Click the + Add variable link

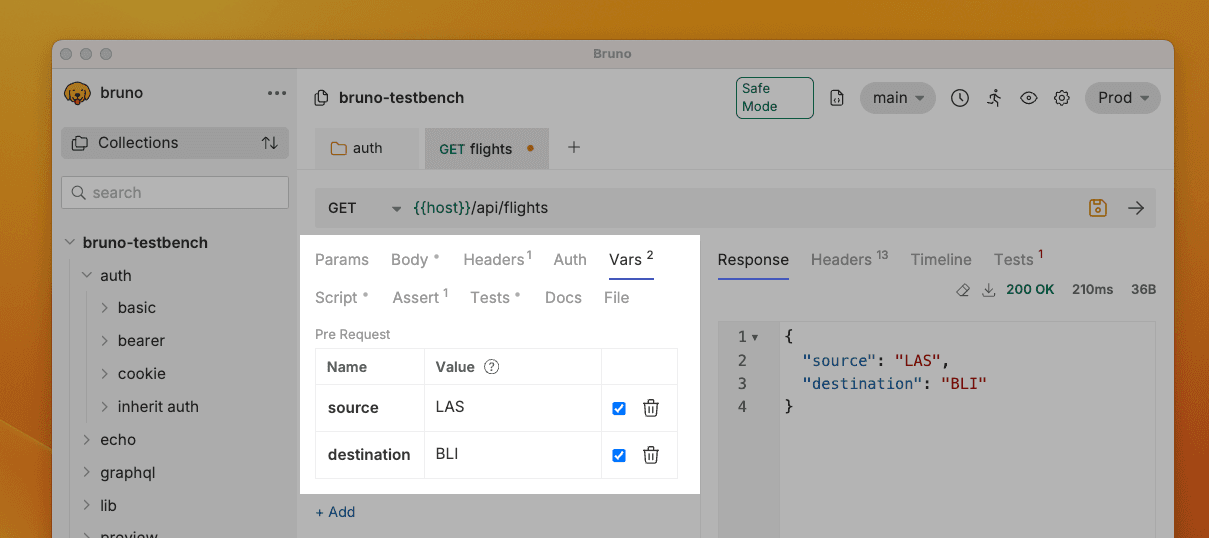pyautogui.click(x=335, y=512)
